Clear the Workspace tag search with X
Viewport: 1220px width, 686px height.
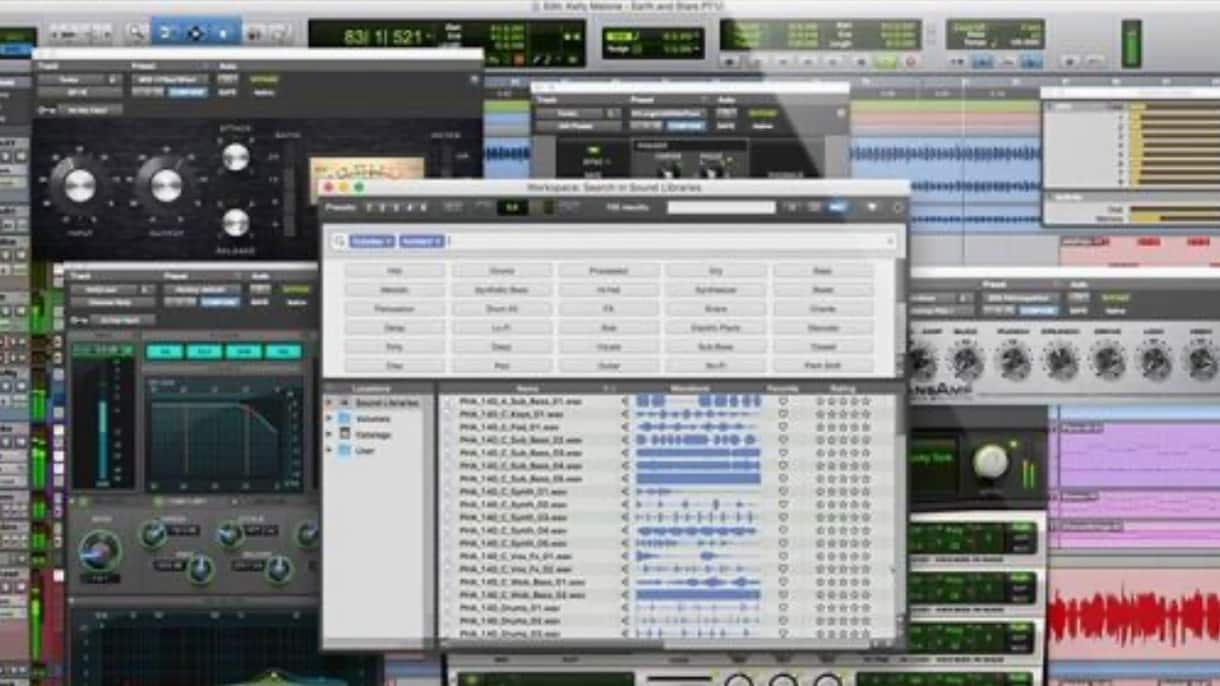[890, 241]
